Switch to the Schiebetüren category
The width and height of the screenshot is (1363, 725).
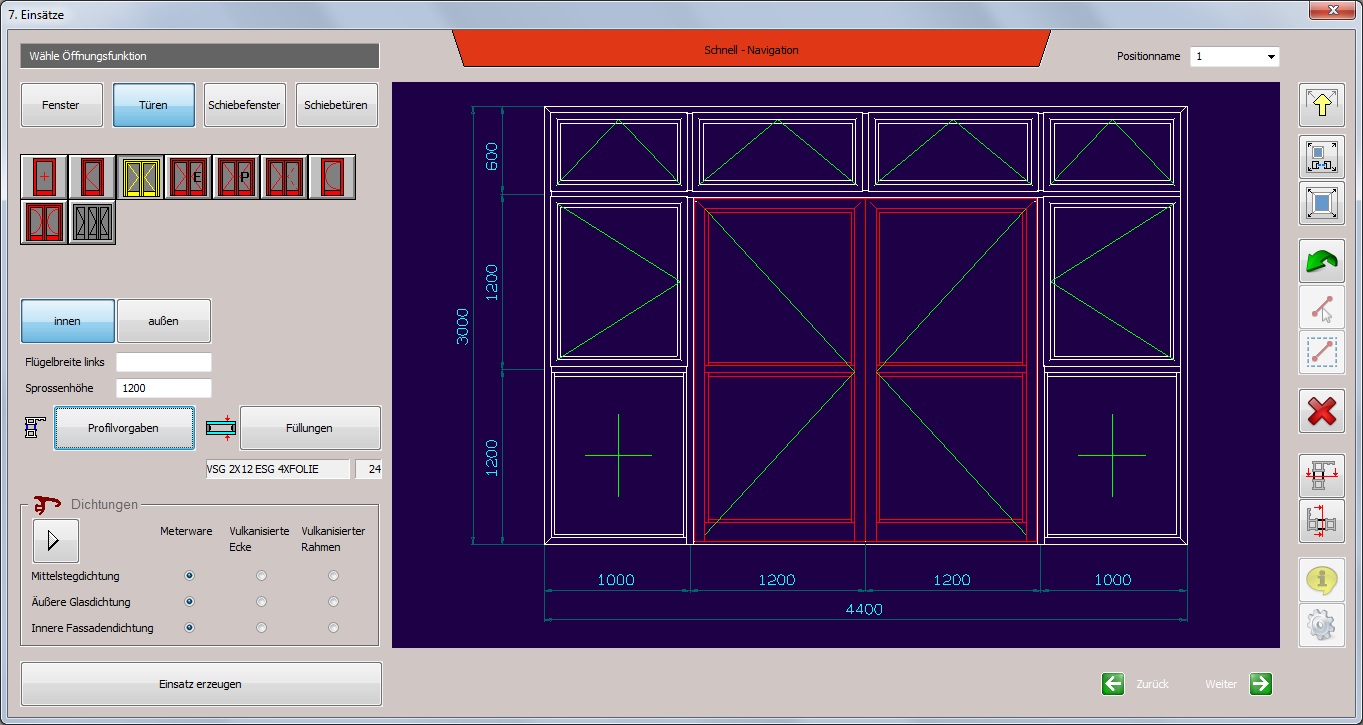point(336,105)
